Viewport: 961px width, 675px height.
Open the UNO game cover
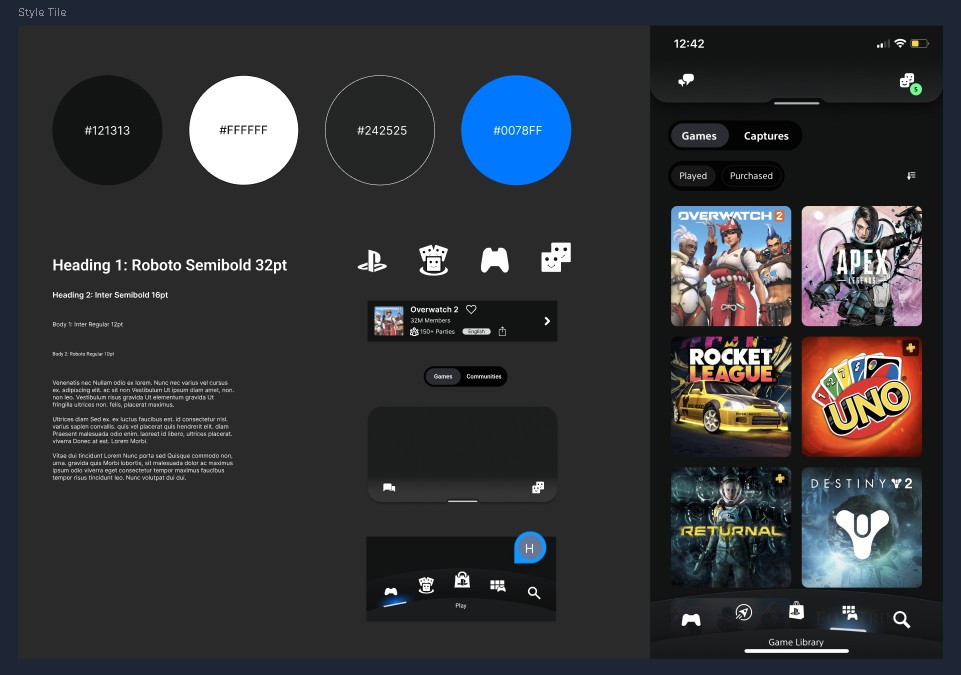tap(862, 397)
